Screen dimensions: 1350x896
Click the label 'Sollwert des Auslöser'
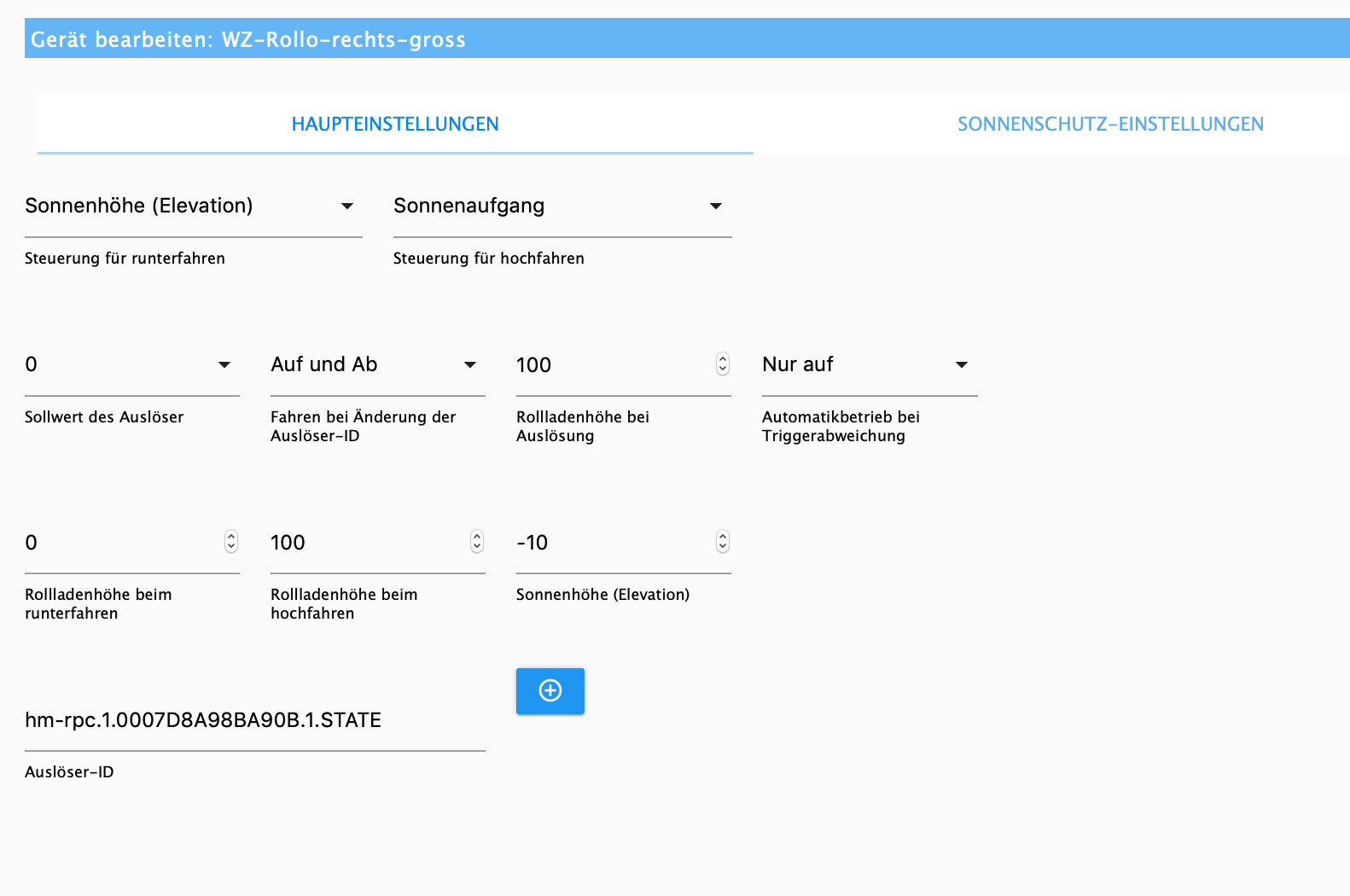coord(104,417)
